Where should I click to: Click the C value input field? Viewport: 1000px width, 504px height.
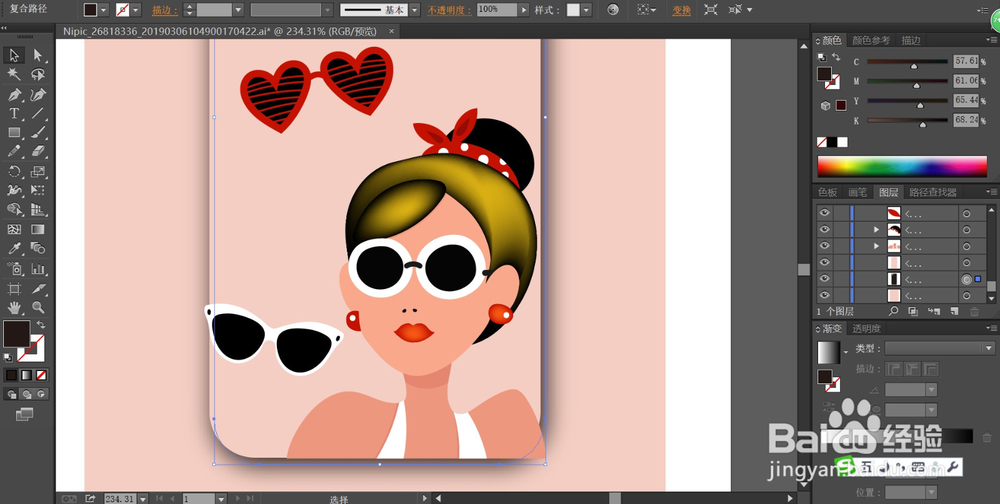(966, 62)
